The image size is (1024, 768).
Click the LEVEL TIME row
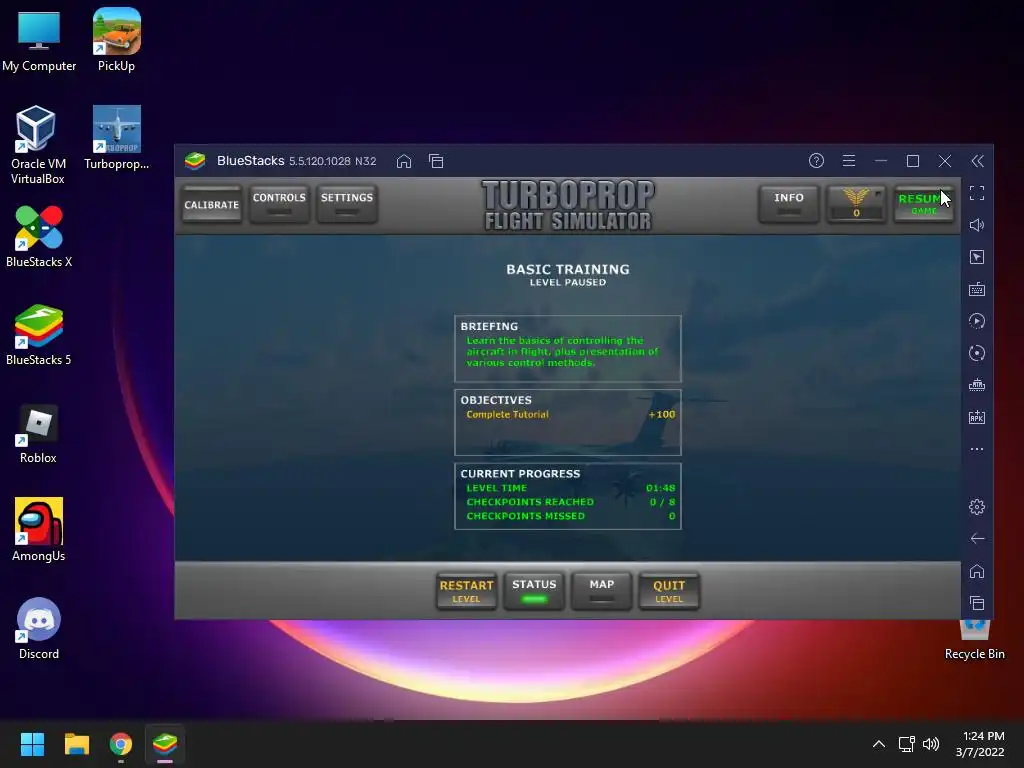point(571,488)
